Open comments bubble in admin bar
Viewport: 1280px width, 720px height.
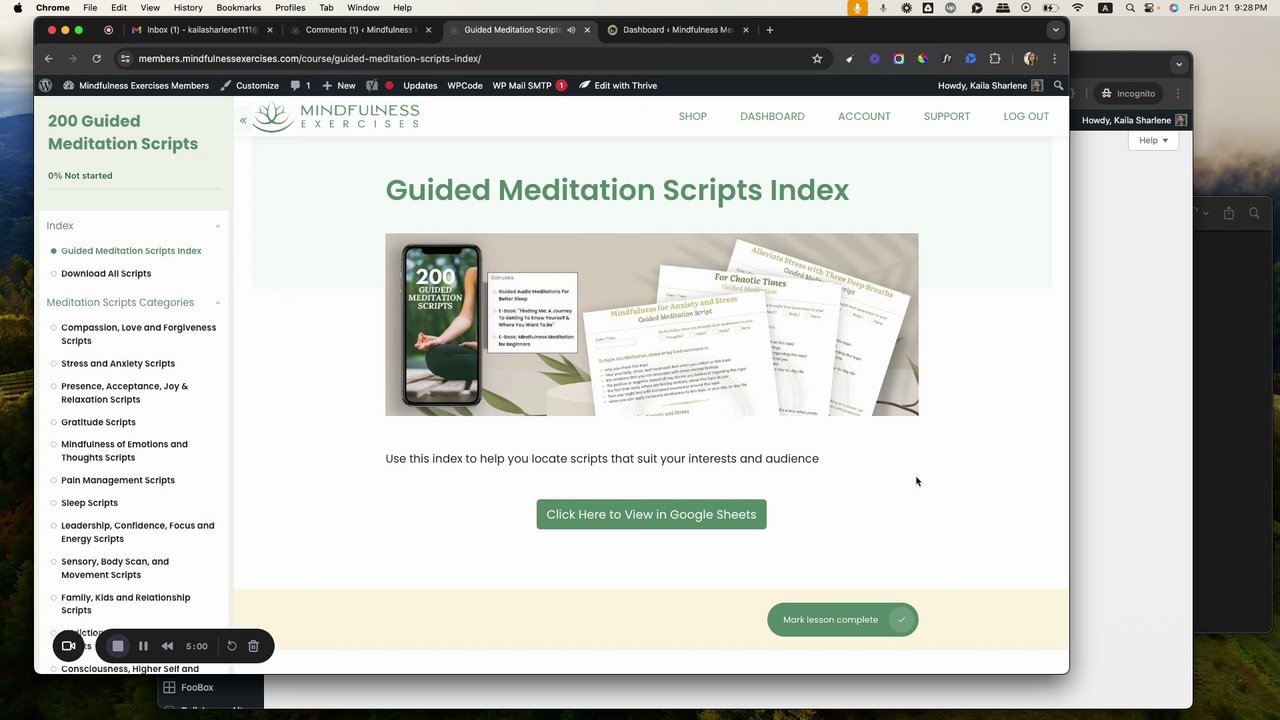(x=301, y=86)
